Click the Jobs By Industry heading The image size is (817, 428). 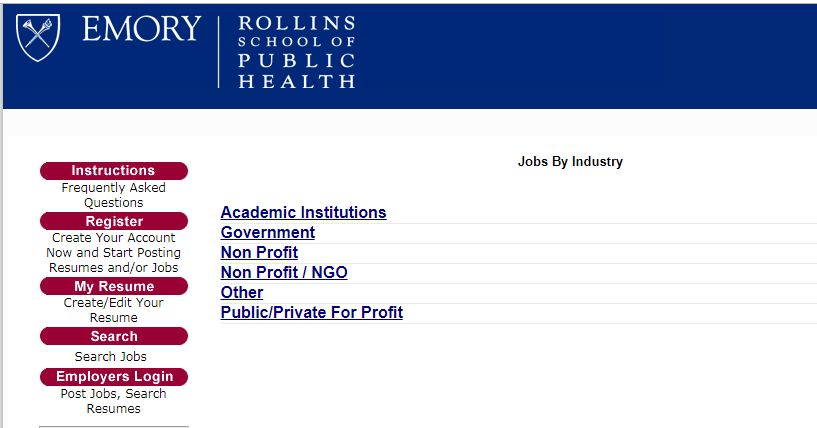570,161
